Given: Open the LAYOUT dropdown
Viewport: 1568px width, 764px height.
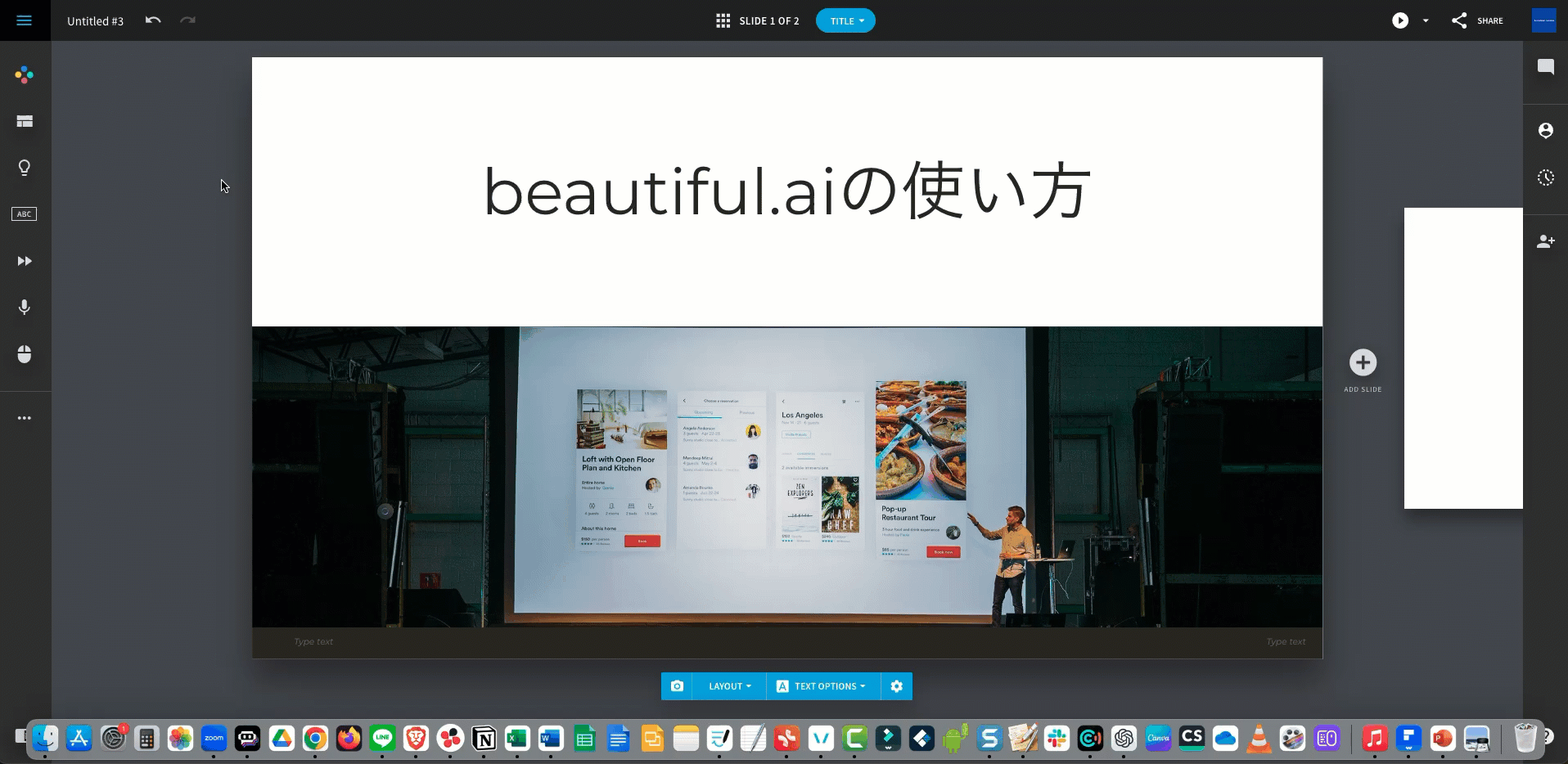Looking at the screenshot, I should click(729, 686).
